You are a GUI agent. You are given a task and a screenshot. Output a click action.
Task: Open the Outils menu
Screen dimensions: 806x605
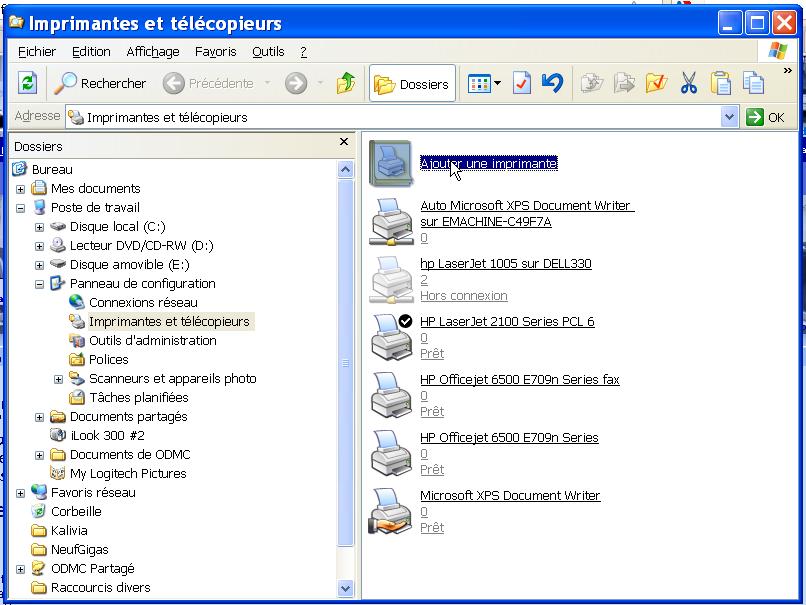268,52
